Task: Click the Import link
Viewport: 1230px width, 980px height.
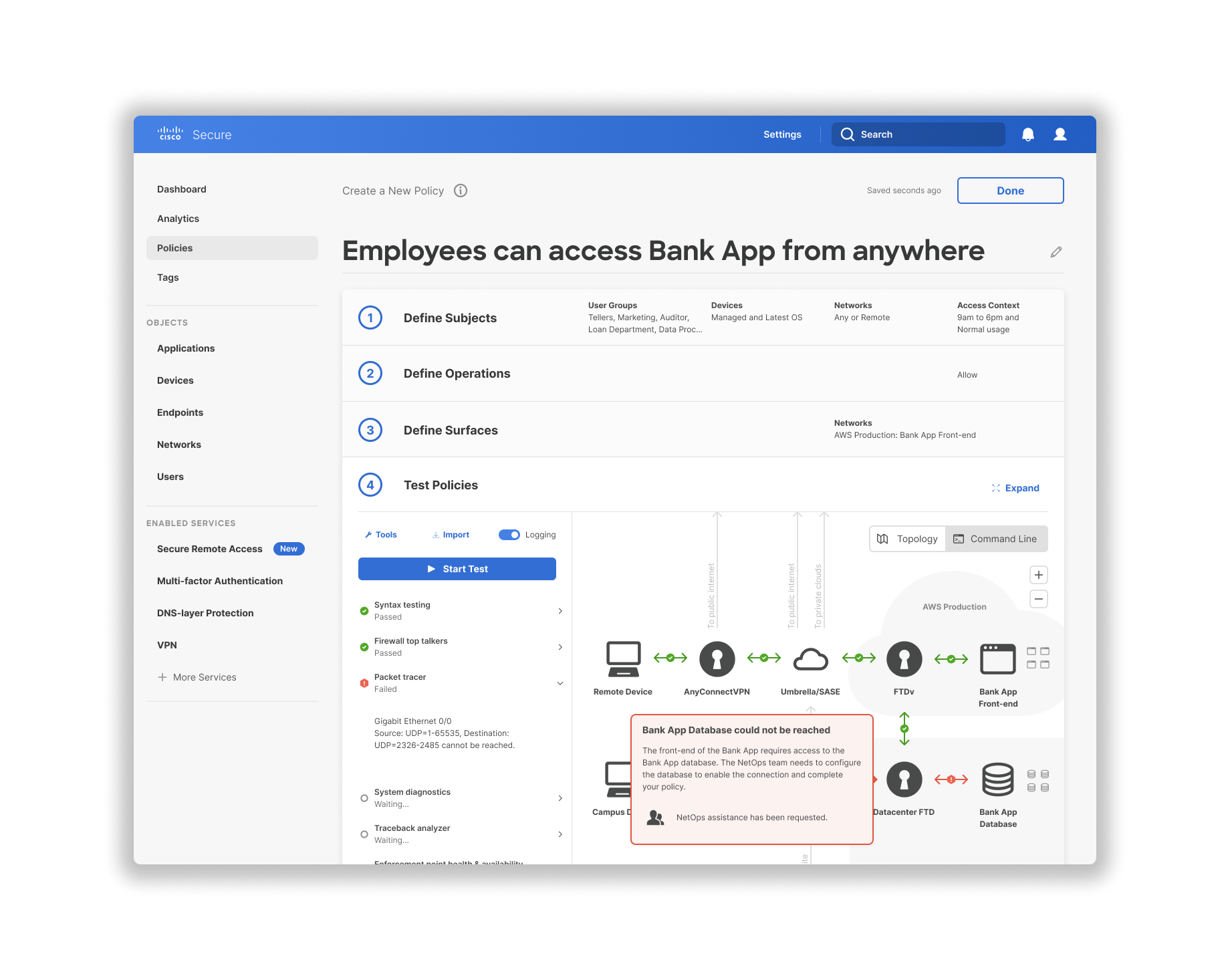Action: (x=451, y=535)
